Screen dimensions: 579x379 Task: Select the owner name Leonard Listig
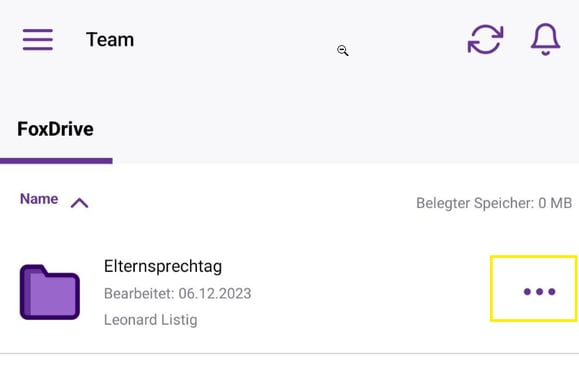[x=151, y=320]
